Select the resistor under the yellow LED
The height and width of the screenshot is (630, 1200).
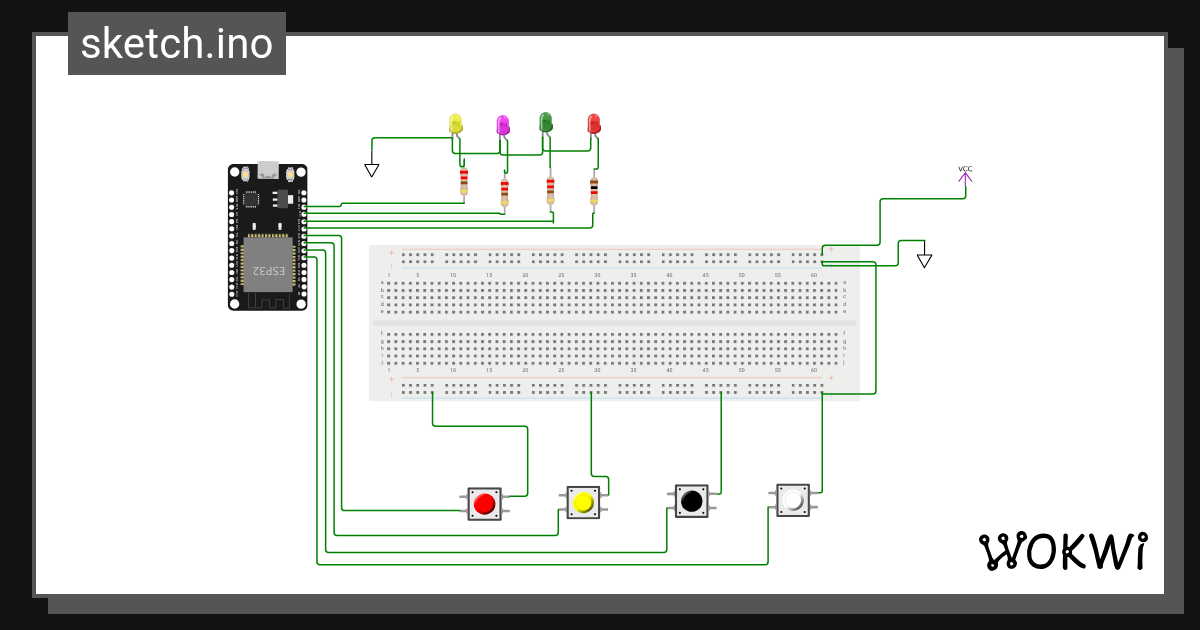click(x=464, y=183)
